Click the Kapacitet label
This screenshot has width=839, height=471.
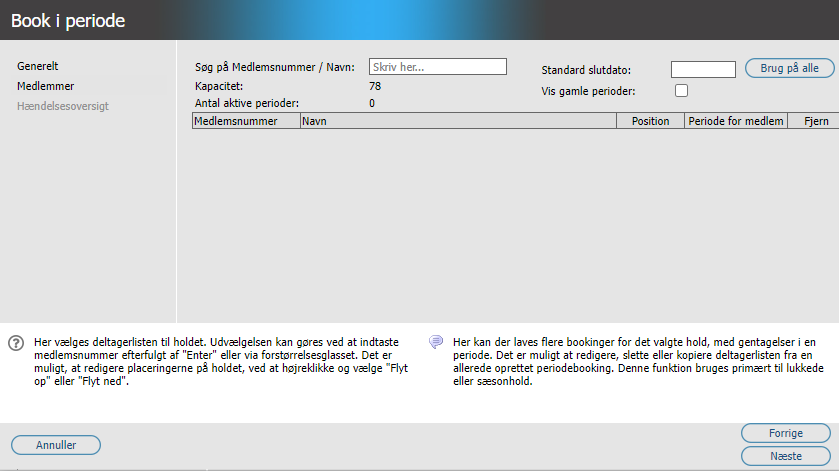click(219, 86)
